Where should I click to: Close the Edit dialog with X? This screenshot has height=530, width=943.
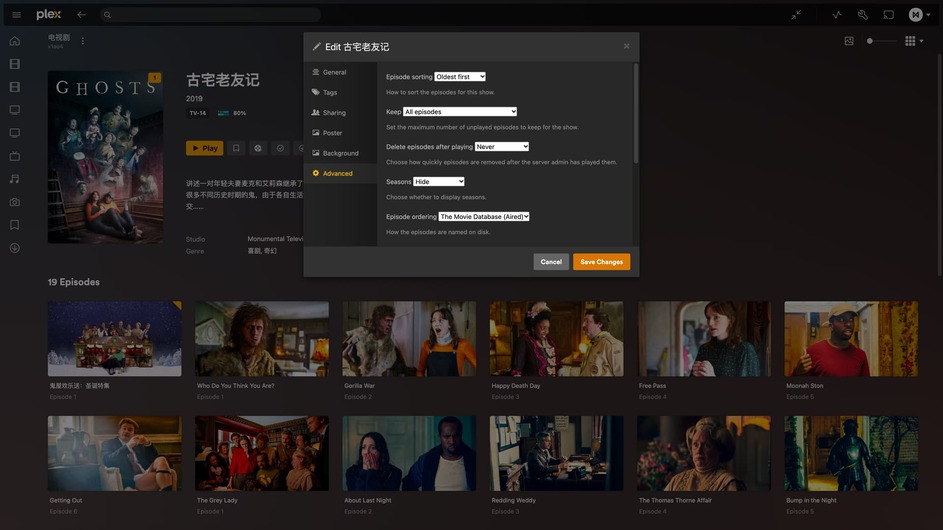click(627, 46)
